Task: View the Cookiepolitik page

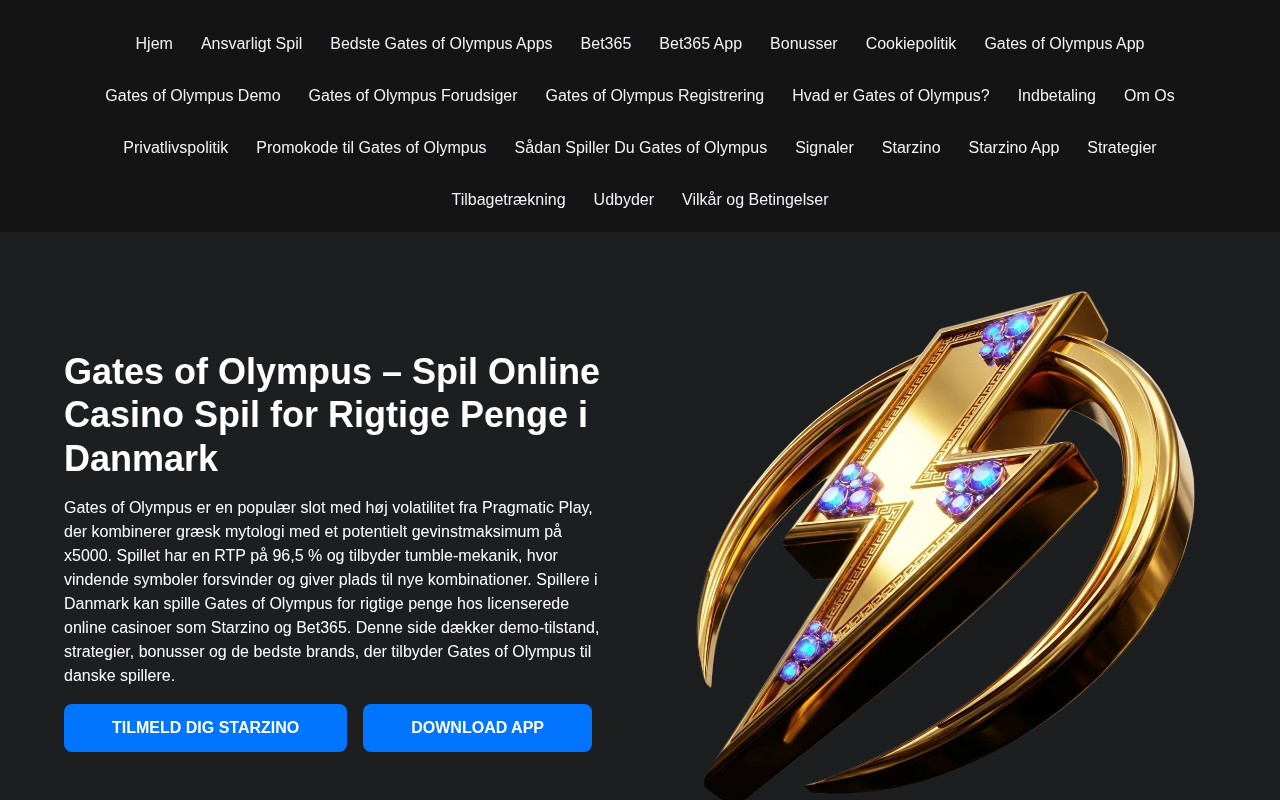Action: click(x=911, y=44)
